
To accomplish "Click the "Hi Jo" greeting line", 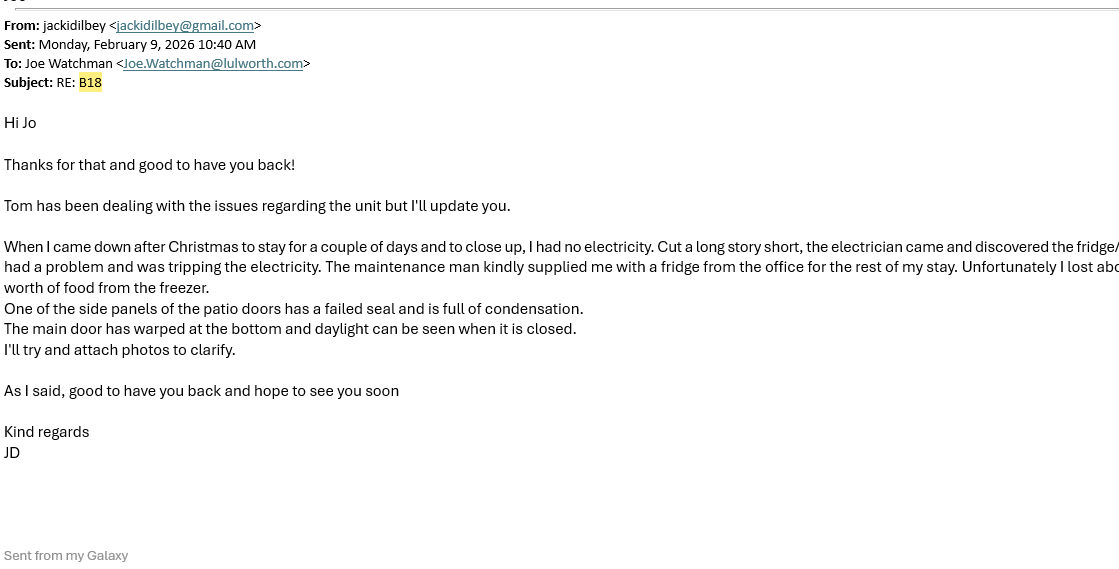I will (20, 123).
